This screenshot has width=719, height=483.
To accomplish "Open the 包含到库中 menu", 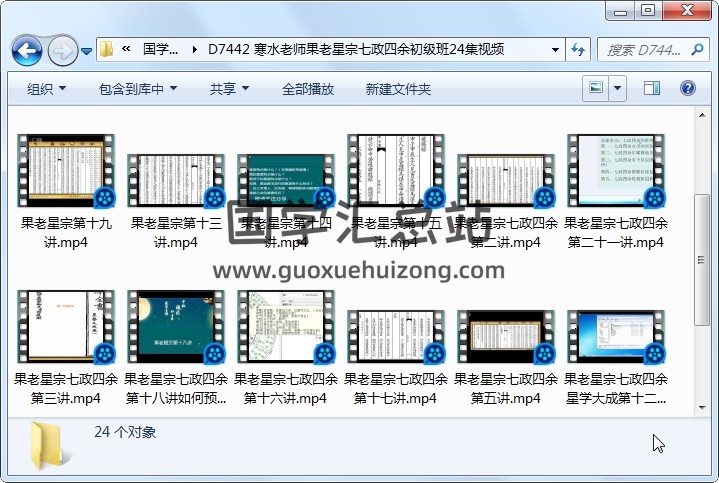I will [137, 89].
